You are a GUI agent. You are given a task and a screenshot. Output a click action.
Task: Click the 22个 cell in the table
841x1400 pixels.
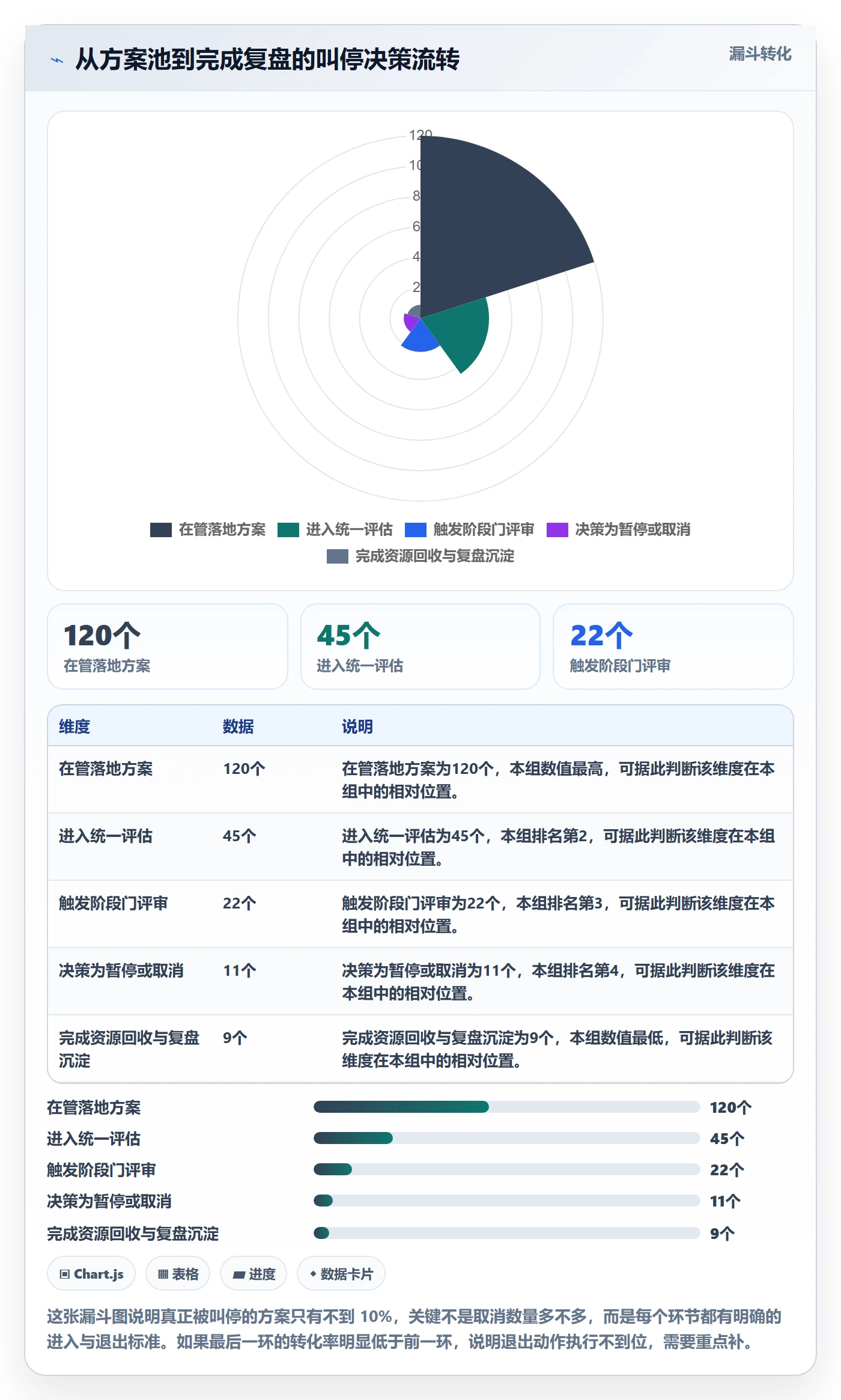240,904
